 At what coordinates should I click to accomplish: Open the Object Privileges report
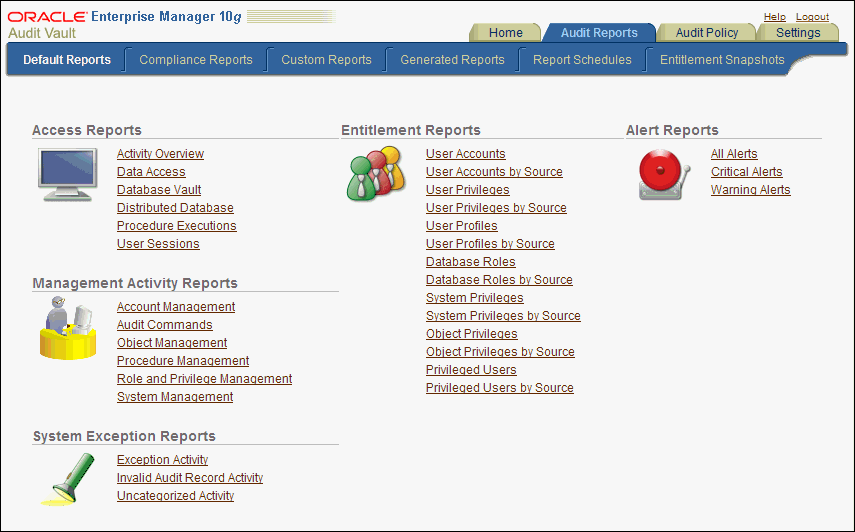coord(472,334)
